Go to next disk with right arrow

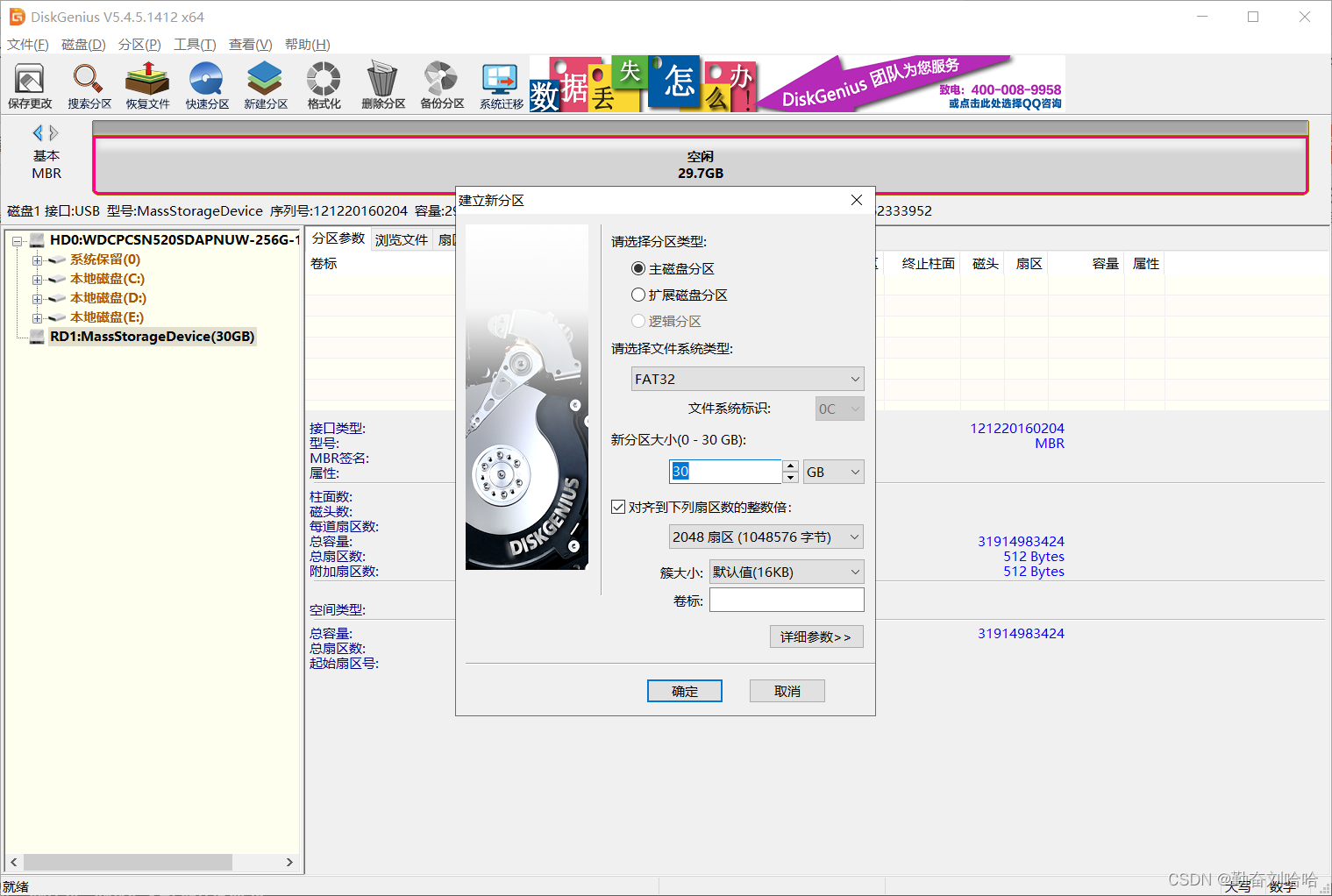tap(53, 132)
